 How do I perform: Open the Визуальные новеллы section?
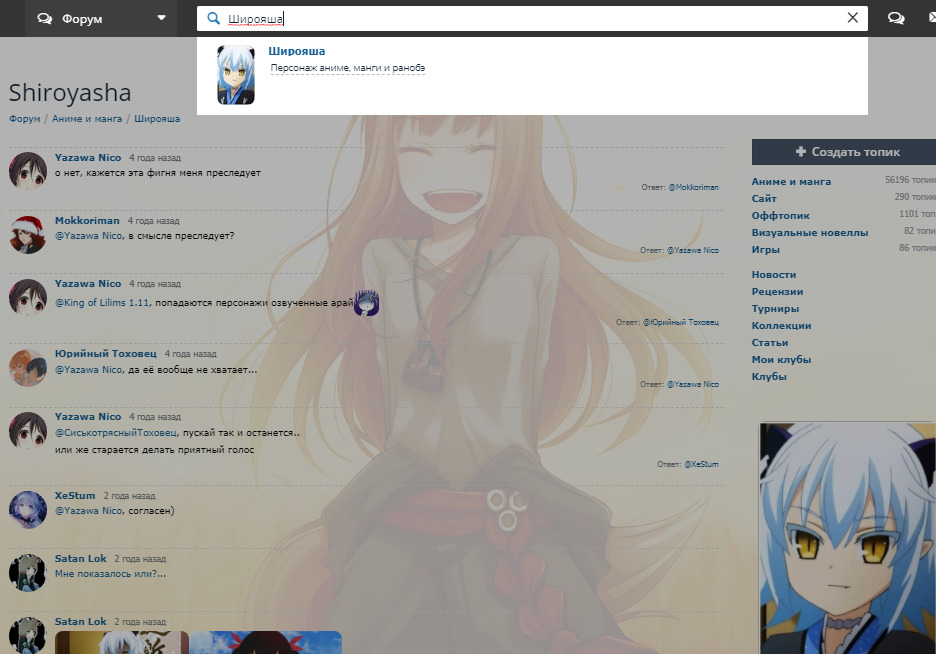[x=809, y=233]
